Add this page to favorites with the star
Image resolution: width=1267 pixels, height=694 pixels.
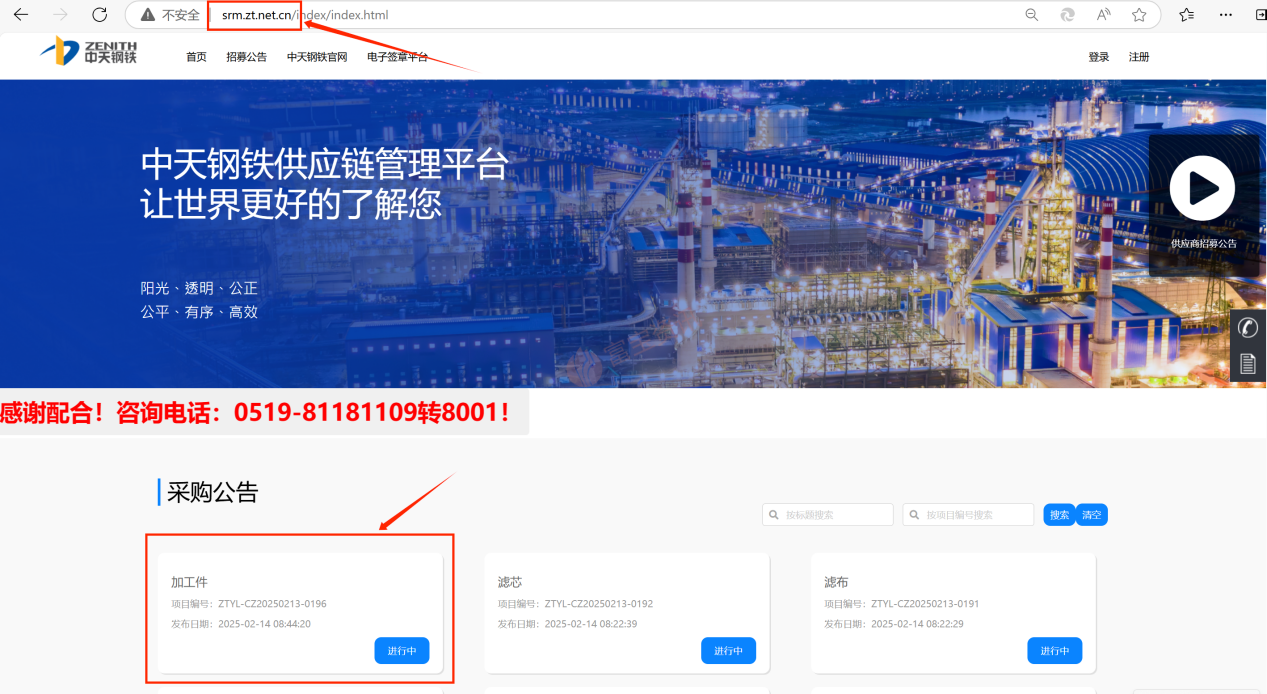[1139, 15]
